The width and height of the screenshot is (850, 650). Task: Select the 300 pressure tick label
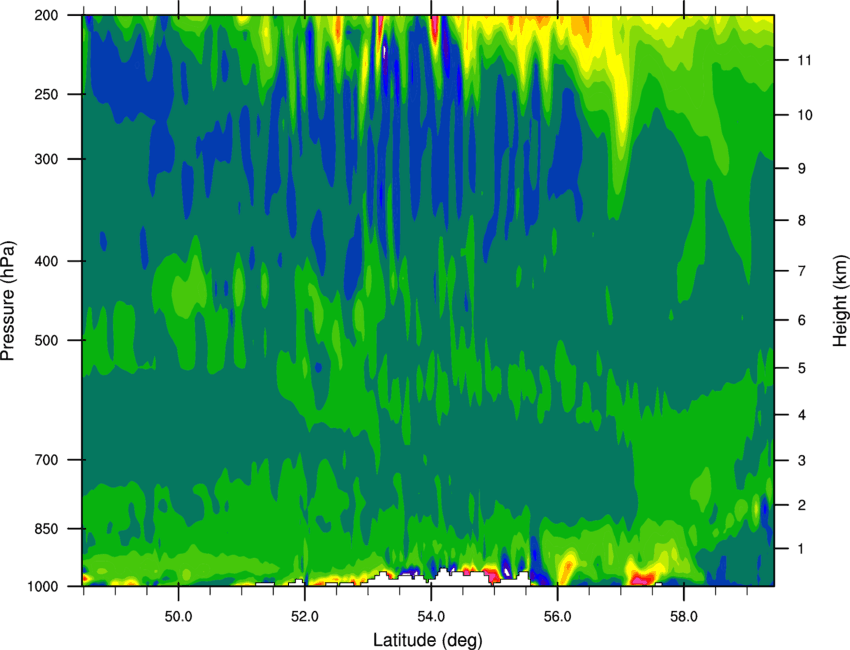(47, 159)
